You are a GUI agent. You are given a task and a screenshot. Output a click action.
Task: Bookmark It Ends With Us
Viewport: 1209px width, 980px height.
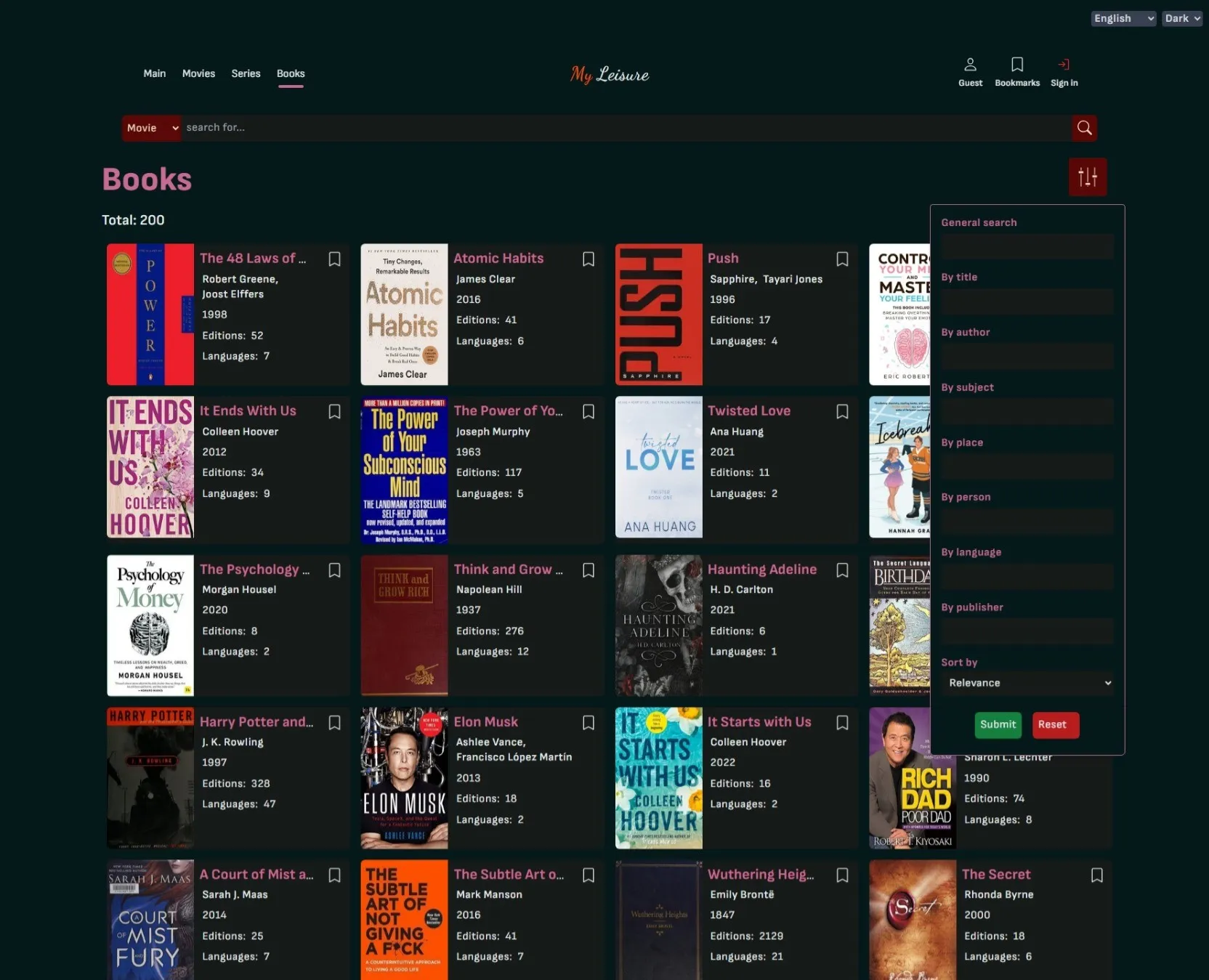(334, 412)
